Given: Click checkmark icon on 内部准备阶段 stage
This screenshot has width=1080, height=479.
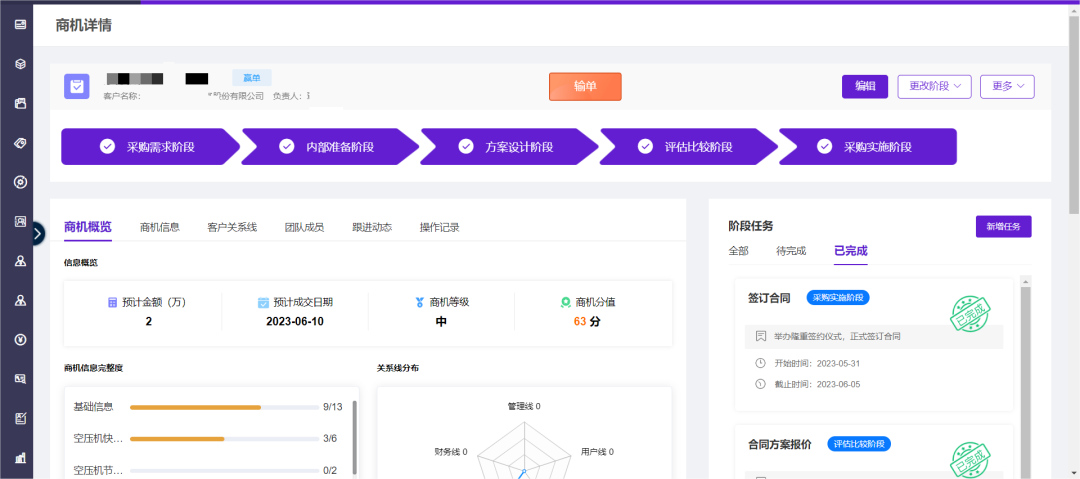Looking at the screenshot, I should (x=287, y=147).
